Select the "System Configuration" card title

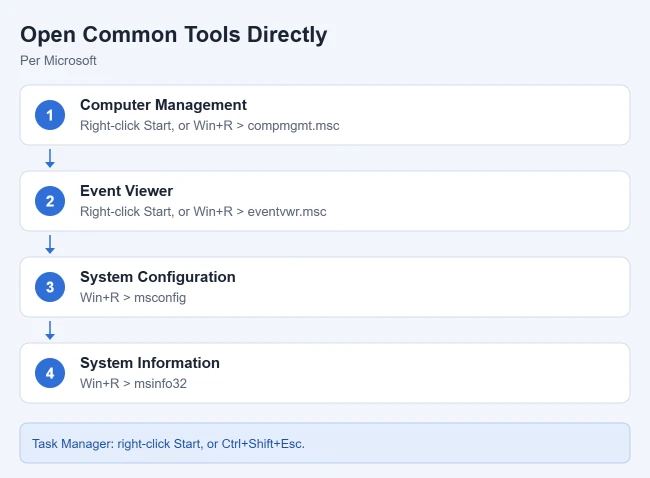(x=158, y=277)
